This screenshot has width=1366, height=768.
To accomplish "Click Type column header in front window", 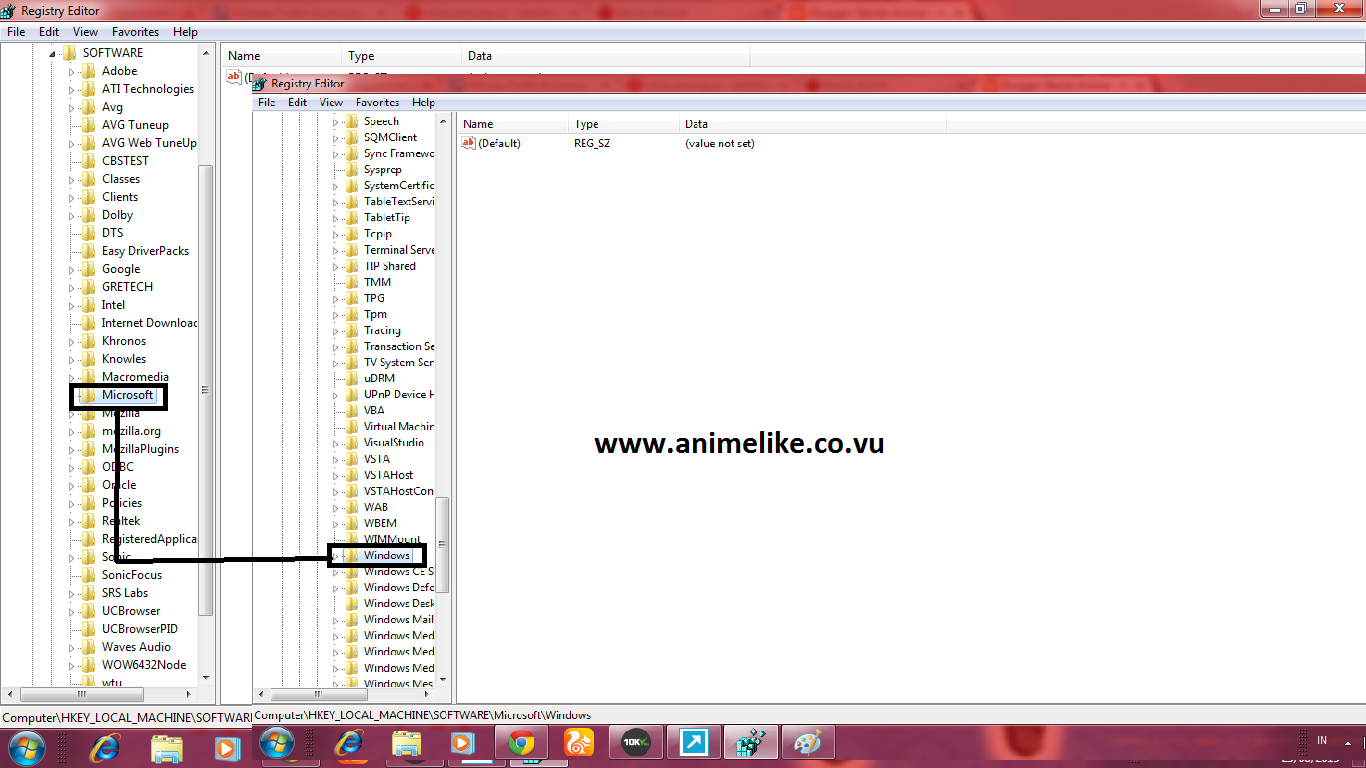I will tap(624, 124).
